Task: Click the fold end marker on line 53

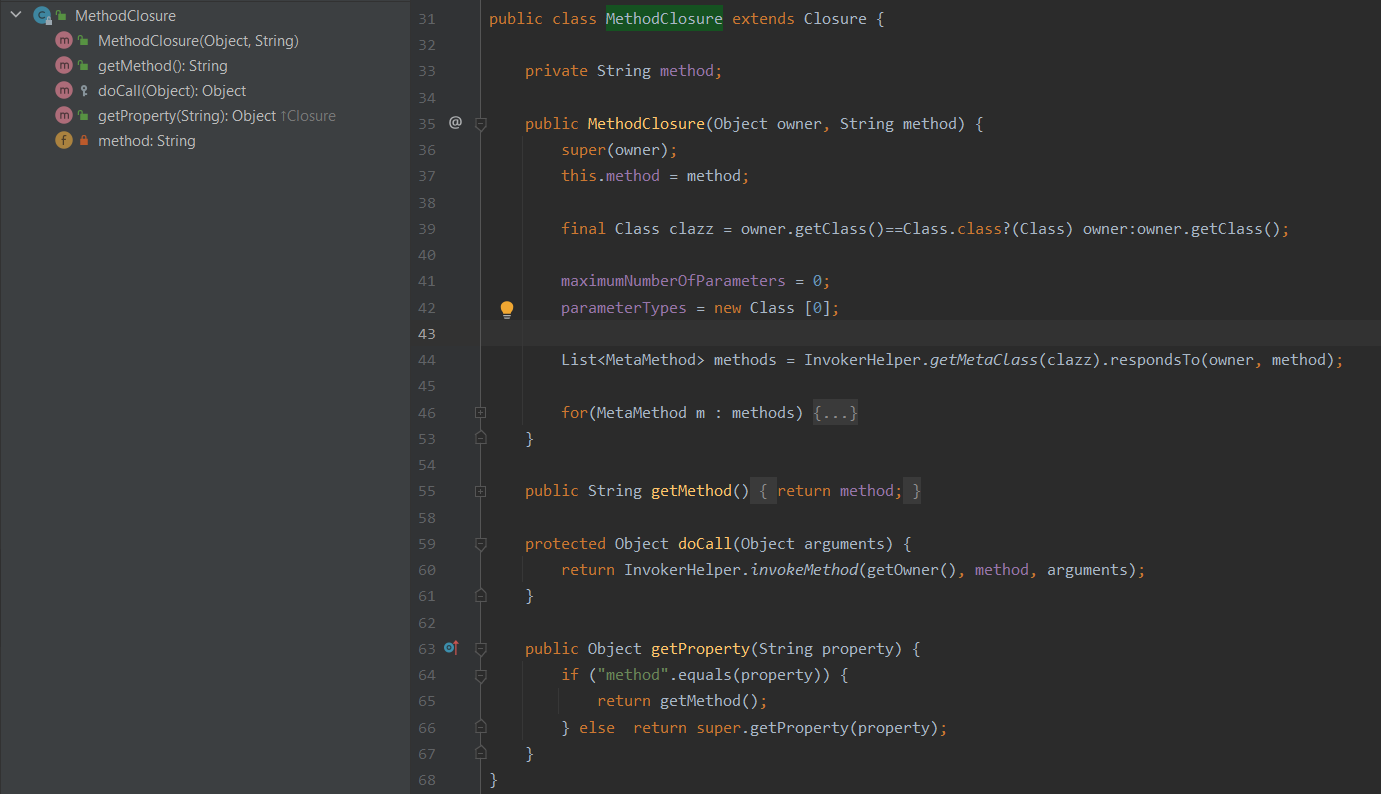Action: coord(480,438)
